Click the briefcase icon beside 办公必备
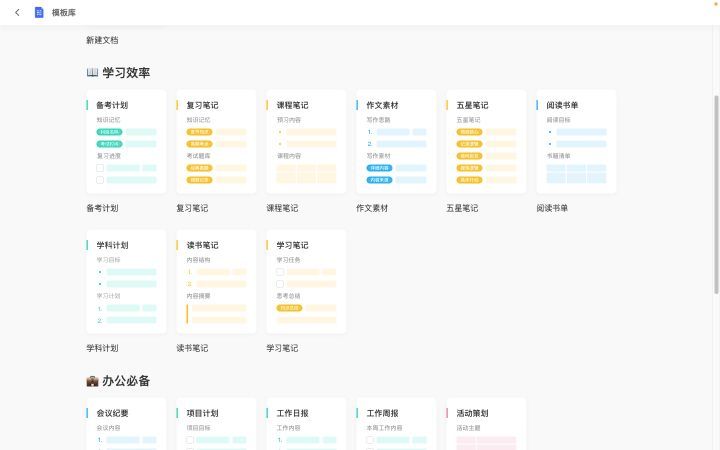The height and width of the screenshot is (450, 720). point(92,381)
